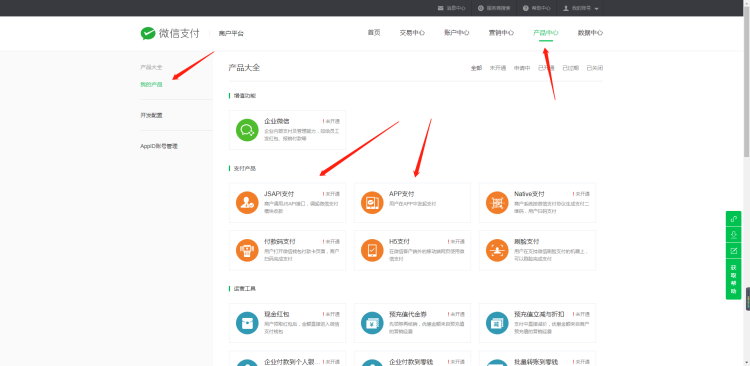Filter products by 已关闭 status
This screenshot has height=366, width=750.
(x=595, y=68)
